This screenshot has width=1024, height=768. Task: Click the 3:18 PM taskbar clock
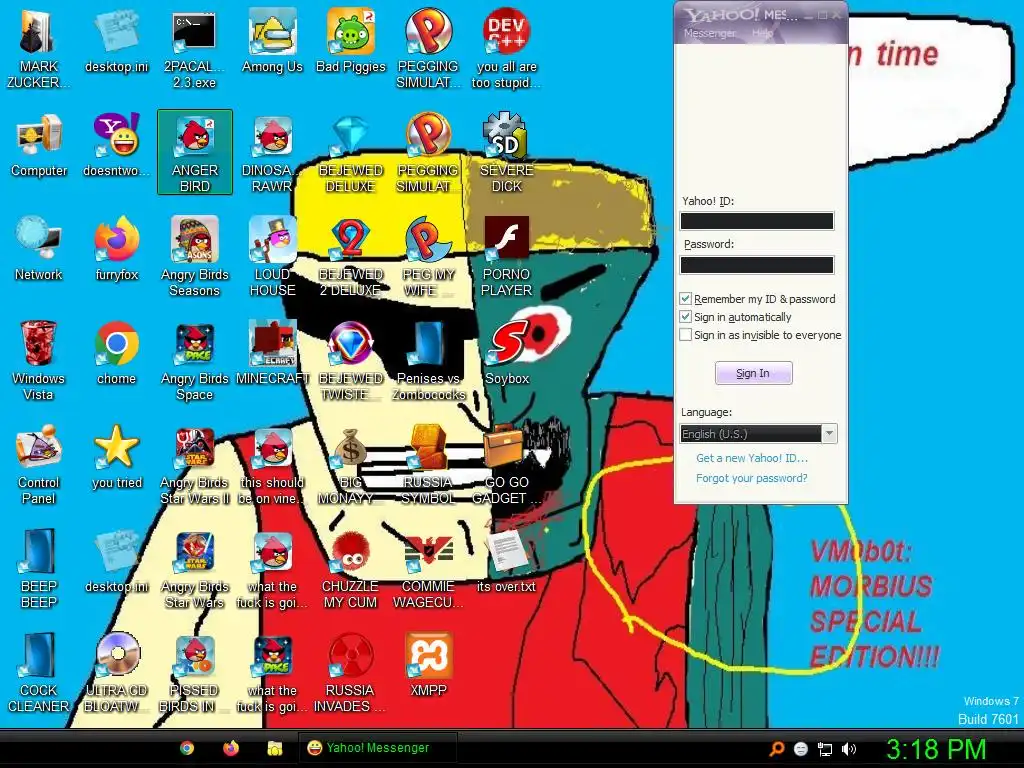click(935, 749)
